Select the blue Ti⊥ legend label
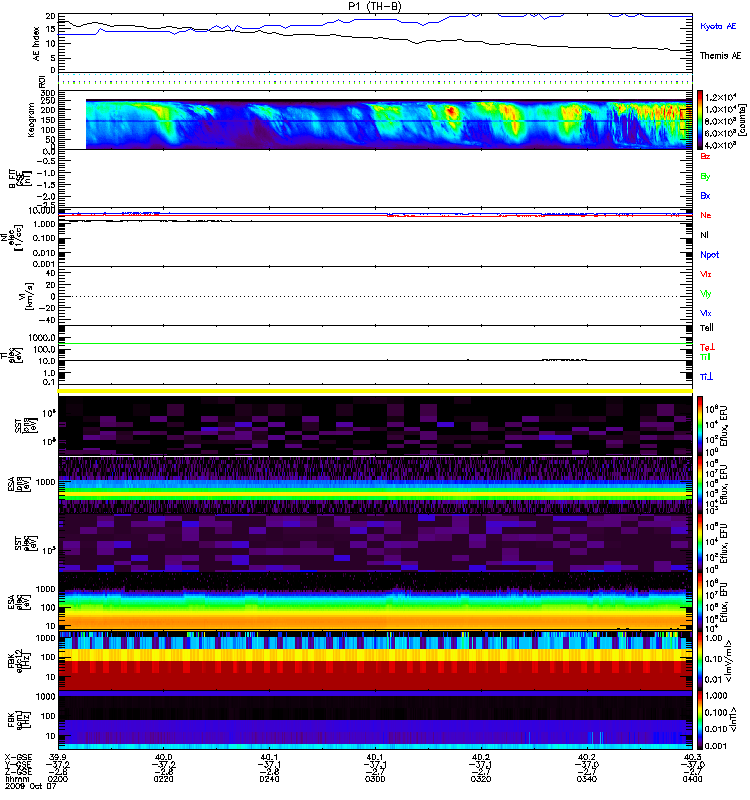Screen dimensions: 750x800 [706, 377]
